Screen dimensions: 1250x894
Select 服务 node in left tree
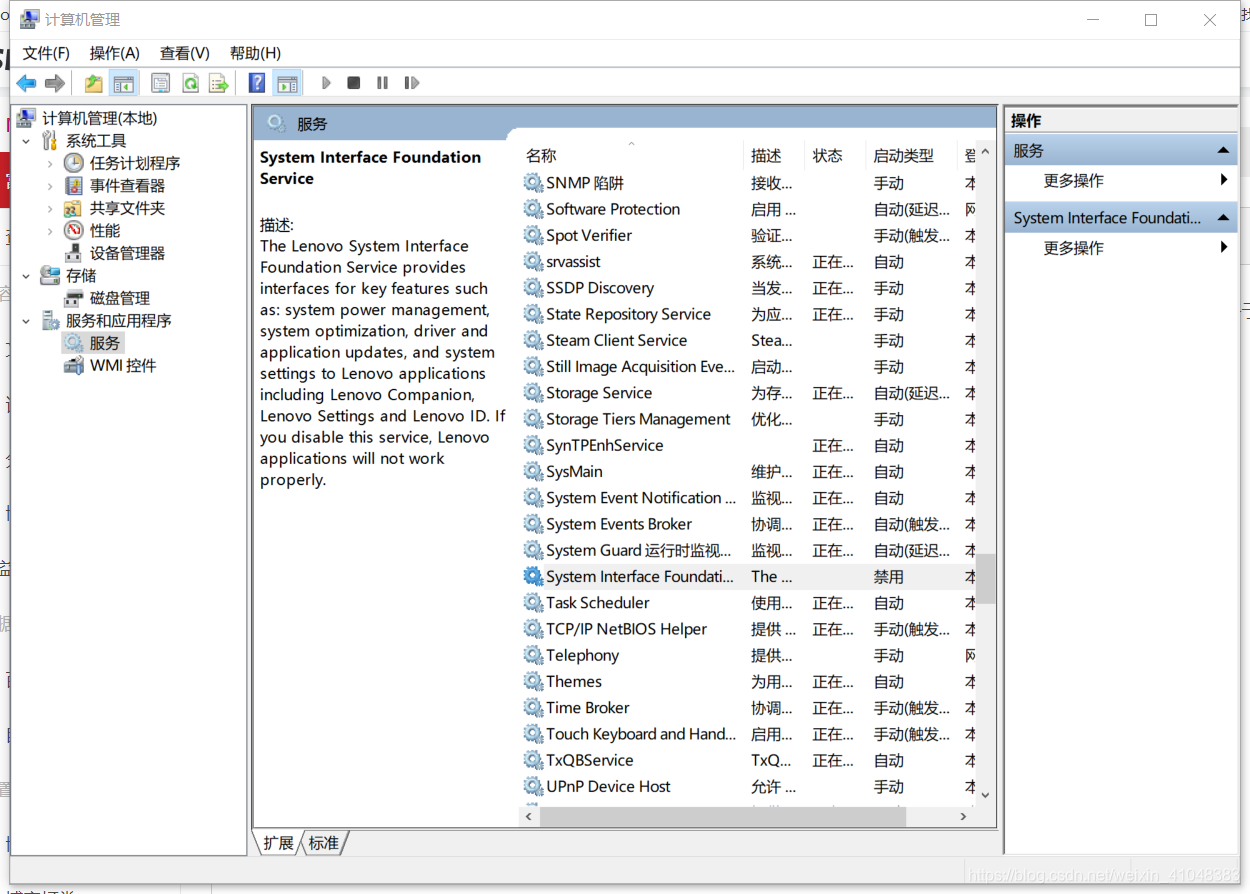pyautogui.click(x=104, y=343)
